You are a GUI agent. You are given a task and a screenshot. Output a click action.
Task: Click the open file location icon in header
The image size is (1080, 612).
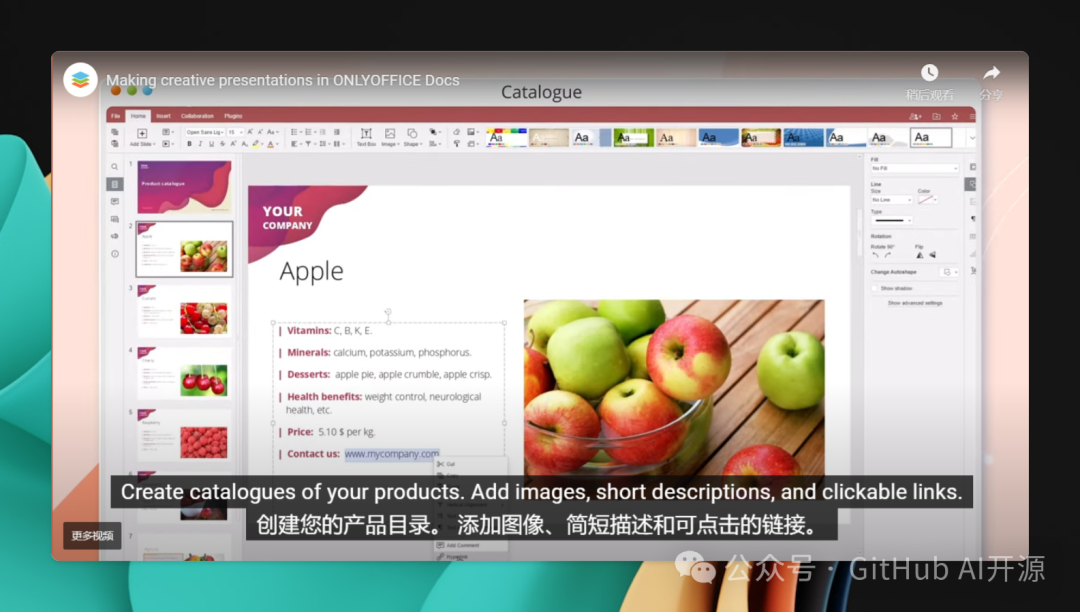coord(936,116)
